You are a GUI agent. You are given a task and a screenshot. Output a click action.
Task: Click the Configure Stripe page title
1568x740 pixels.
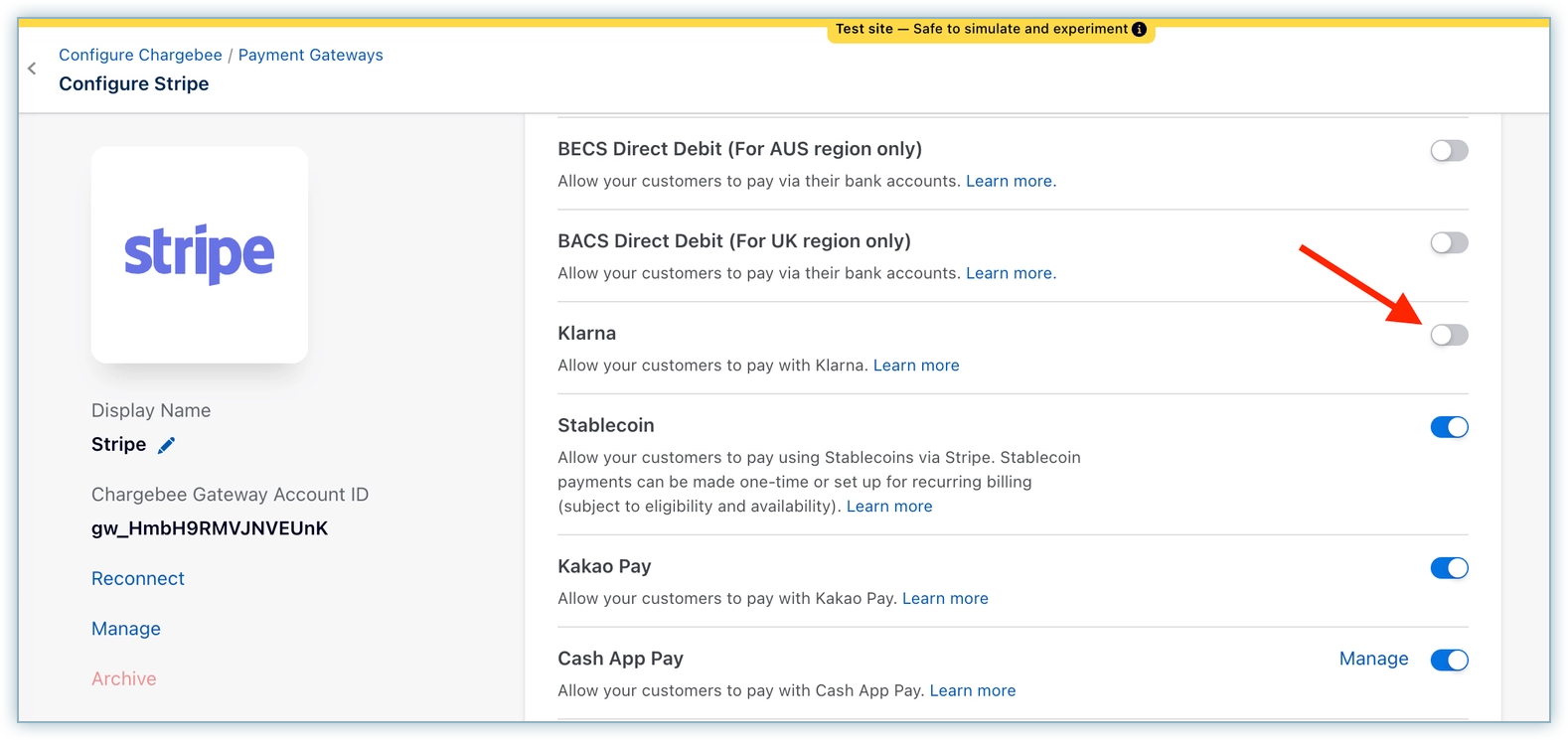(x=134, y=84)
